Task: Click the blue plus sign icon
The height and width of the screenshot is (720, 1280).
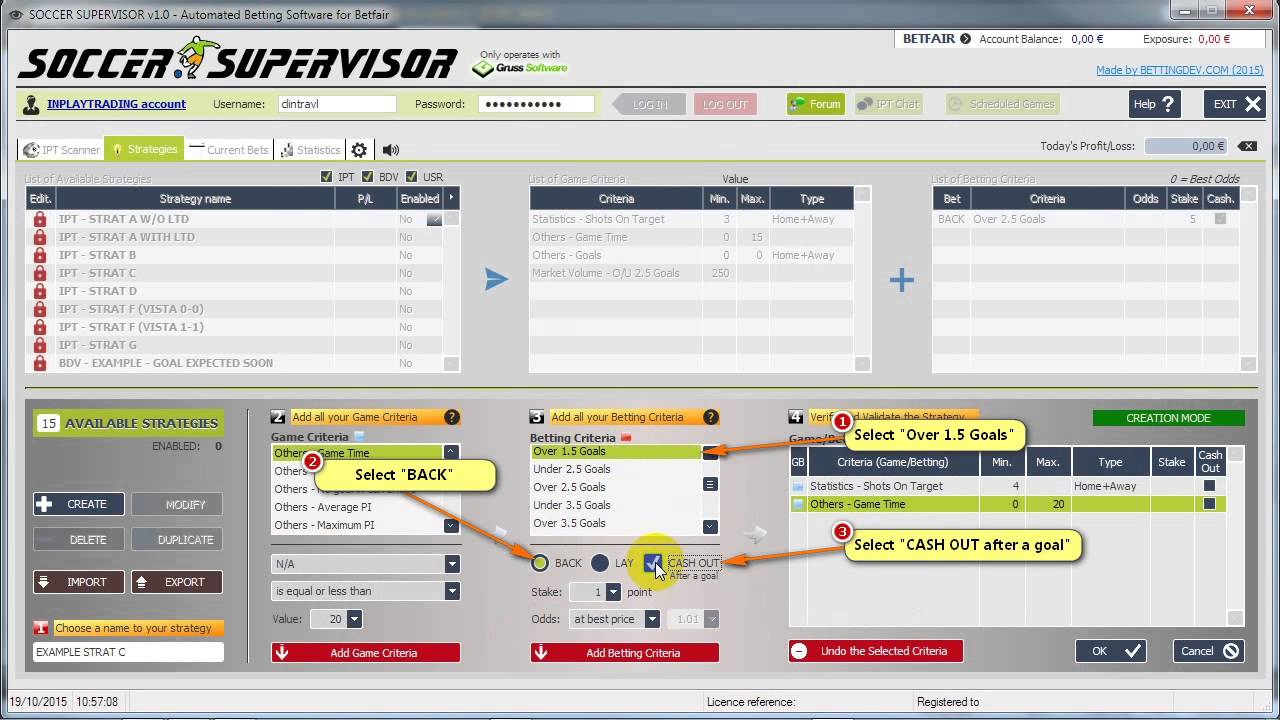Action: point(902,280)
